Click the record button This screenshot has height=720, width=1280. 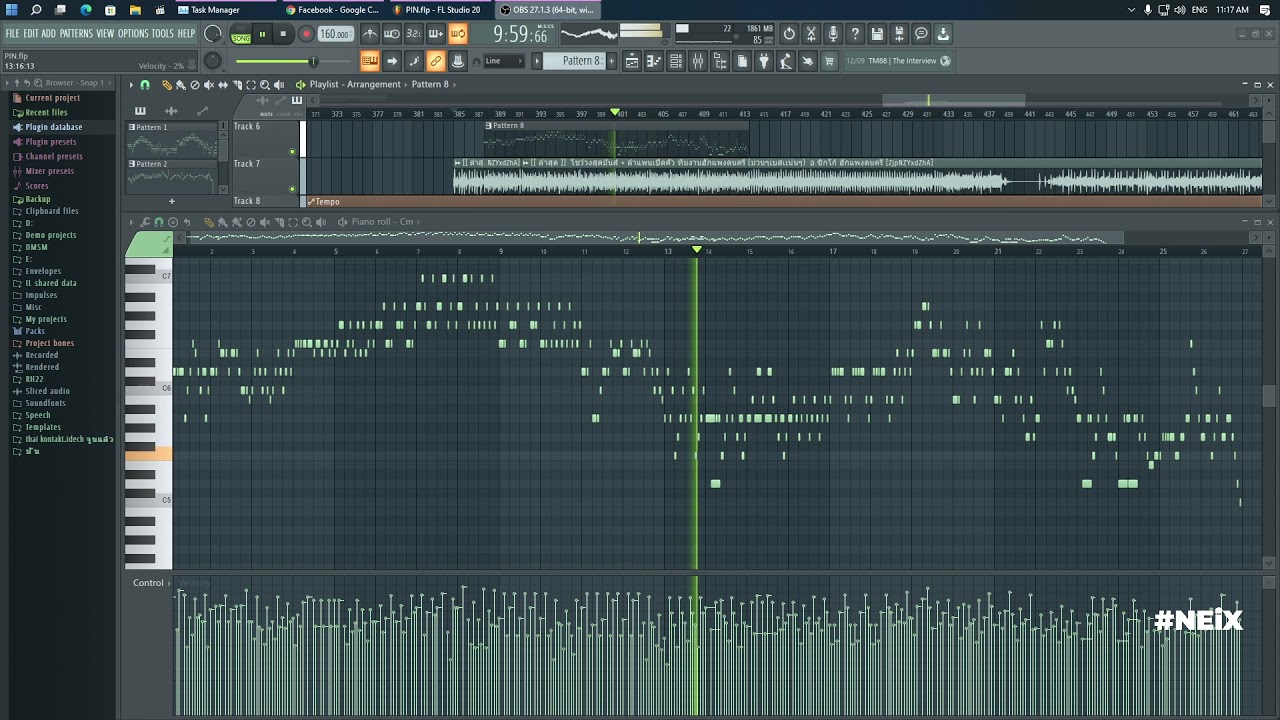pos(306,34)
